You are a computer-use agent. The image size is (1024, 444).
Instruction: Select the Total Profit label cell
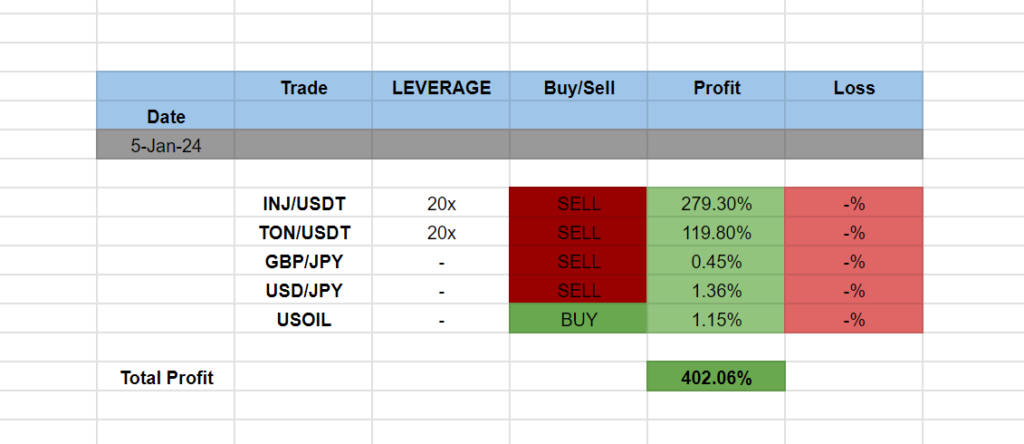coord(166,378)
